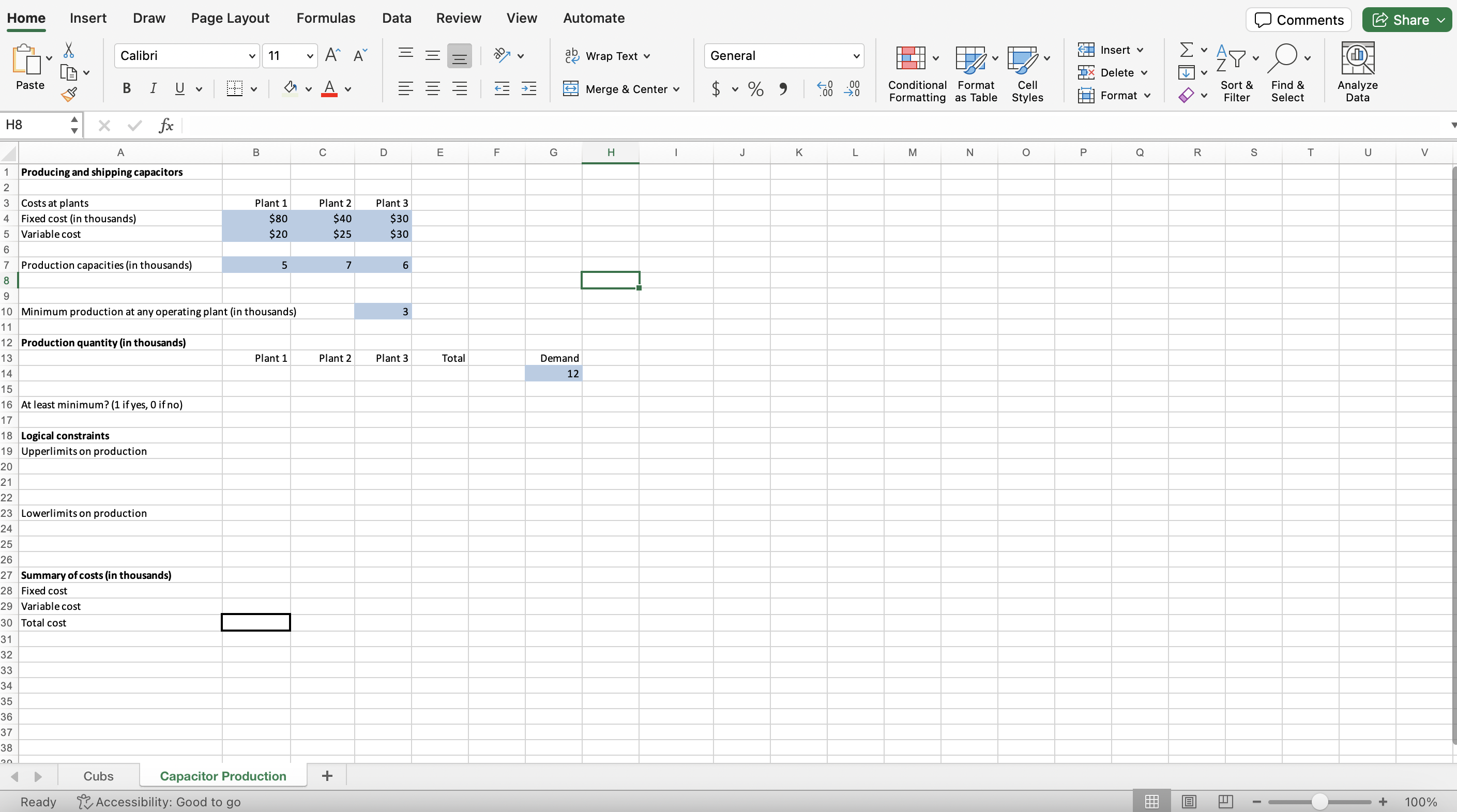Viewport: 1457px width, 812px height.
Task: Open the General number format dropdown
Action: [x=856, y=55]
